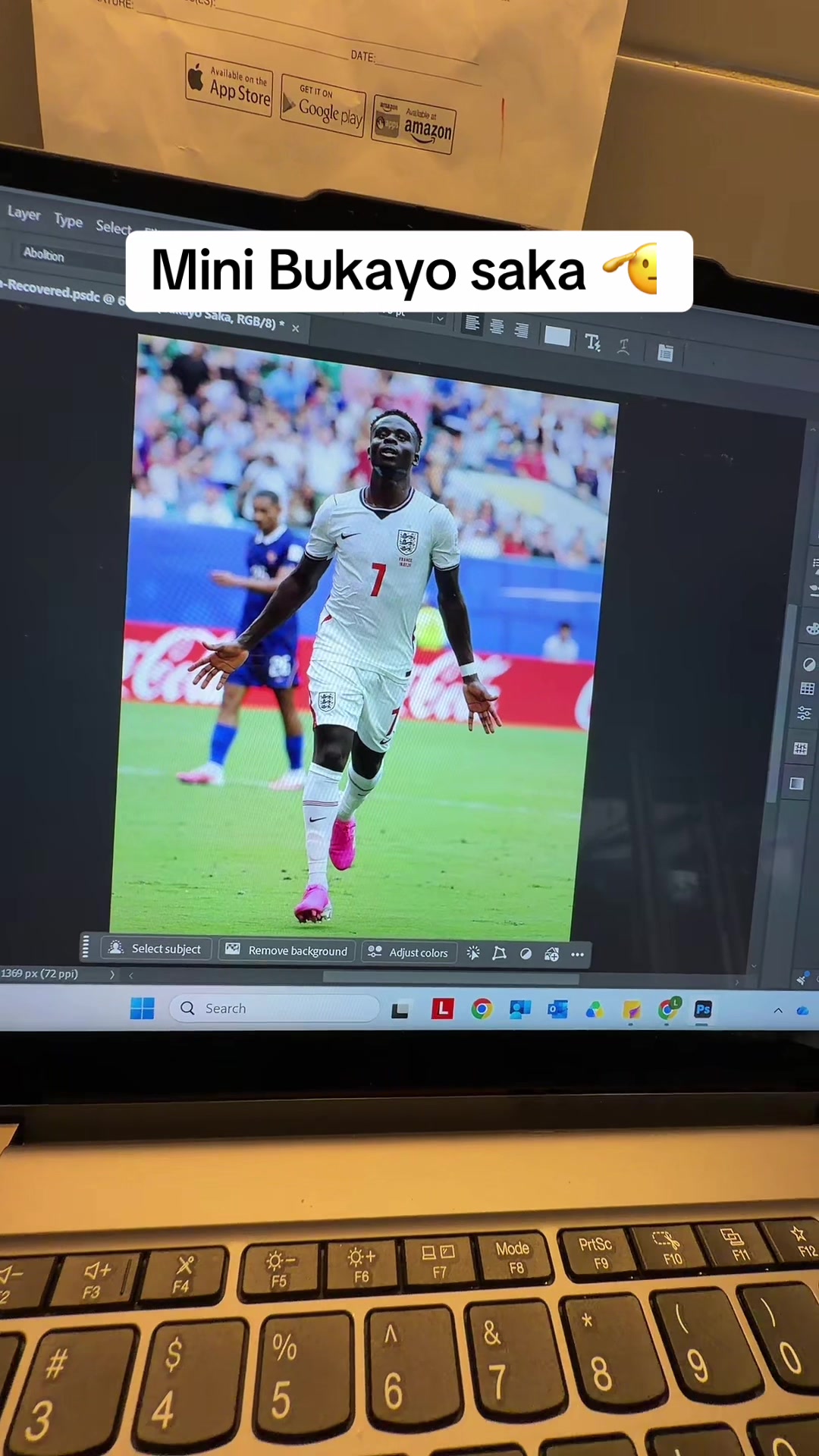Screen dimensions: 819x1456
Task: Click the taskbar Search box
Action: tap(275, 1009)
